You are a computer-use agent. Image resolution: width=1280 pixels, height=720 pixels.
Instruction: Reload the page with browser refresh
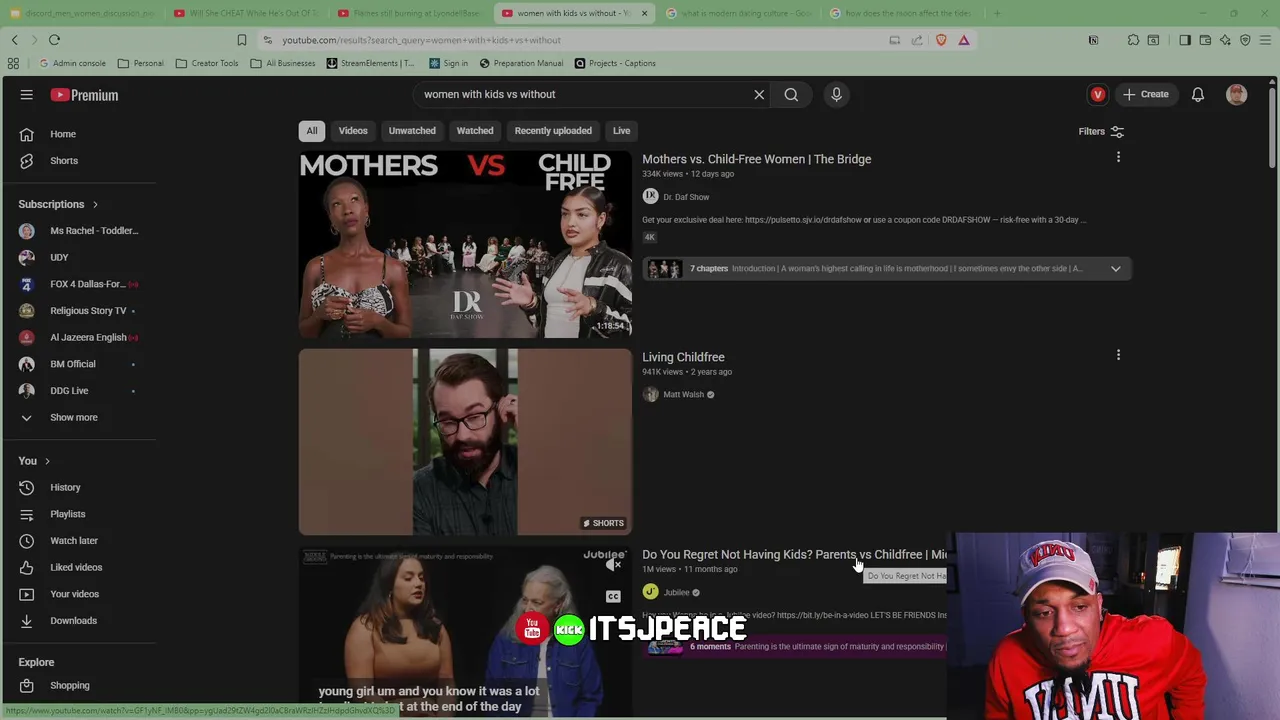pos(54,40)
